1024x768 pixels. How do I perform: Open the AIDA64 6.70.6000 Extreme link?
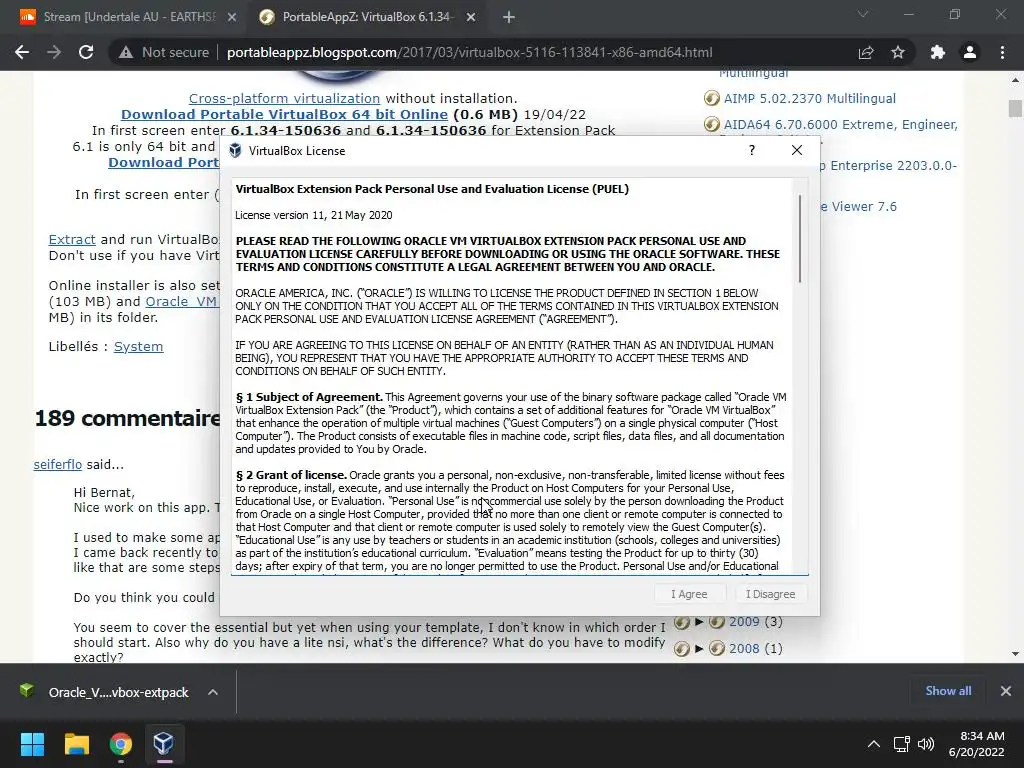840,124
